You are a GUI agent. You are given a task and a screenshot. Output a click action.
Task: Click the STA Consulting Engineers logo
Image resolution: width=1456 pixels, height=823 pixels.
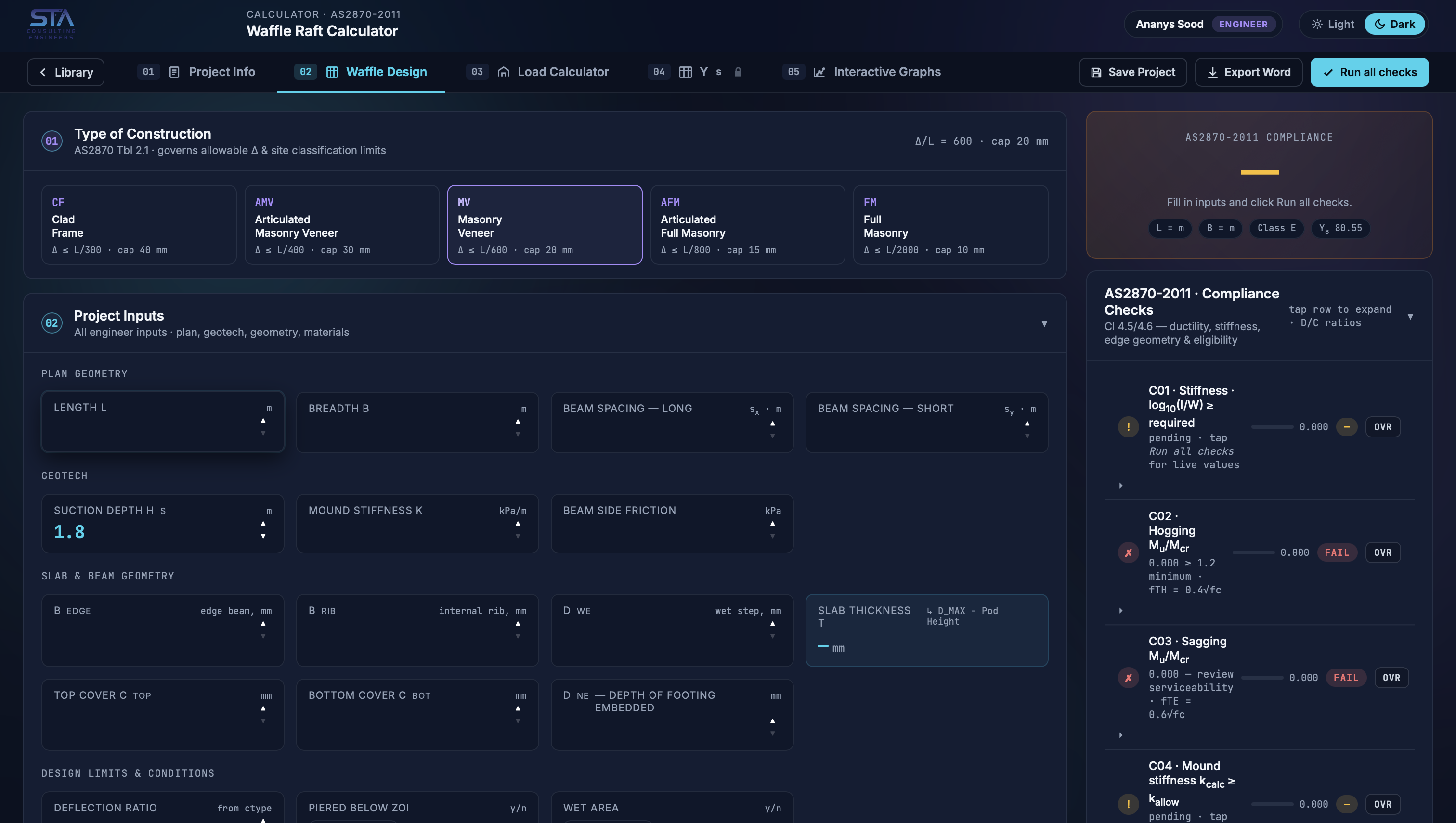(x=52, y=24)
